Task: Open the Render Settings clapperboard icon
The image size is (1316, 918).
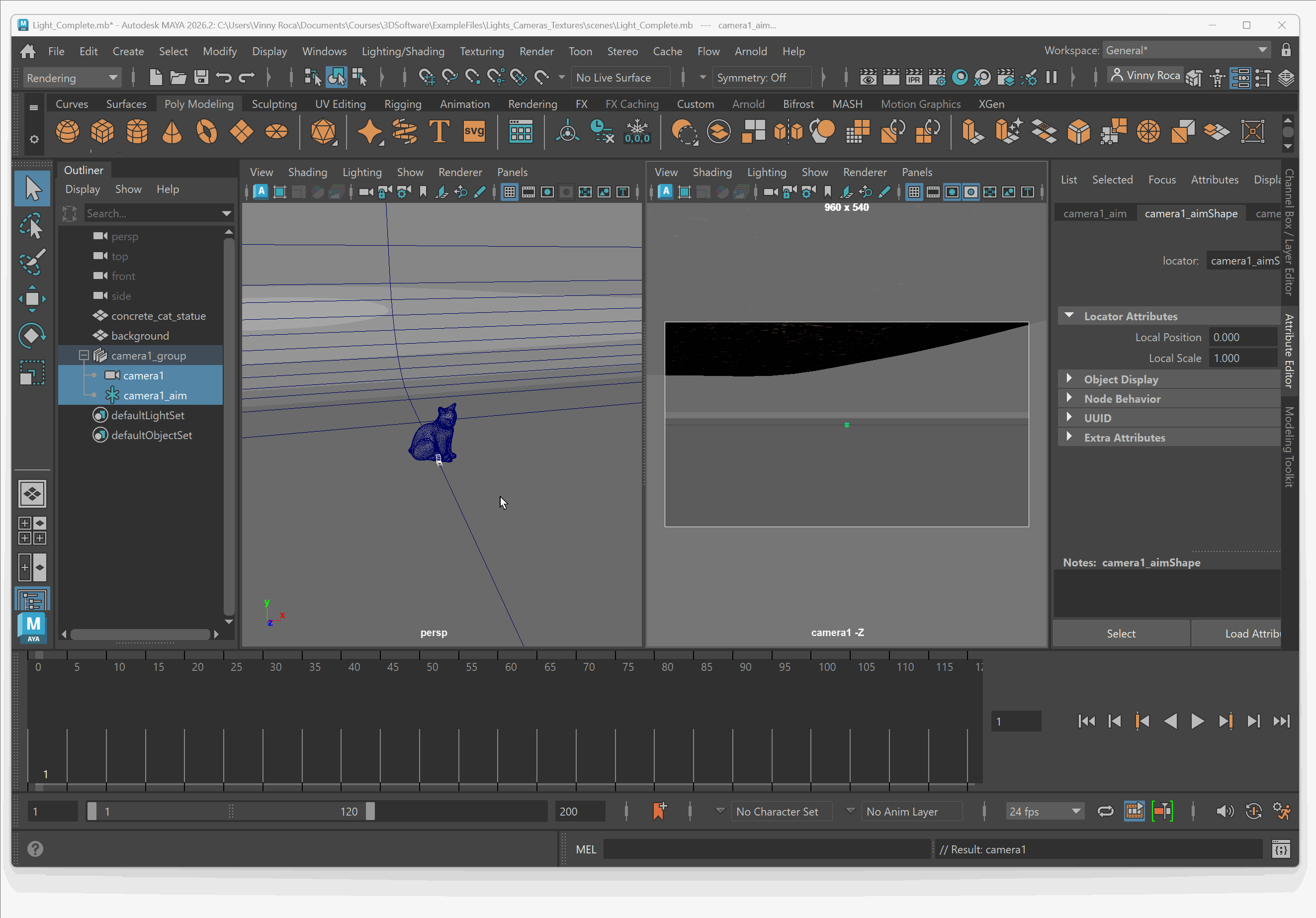Action: [937, 78]
